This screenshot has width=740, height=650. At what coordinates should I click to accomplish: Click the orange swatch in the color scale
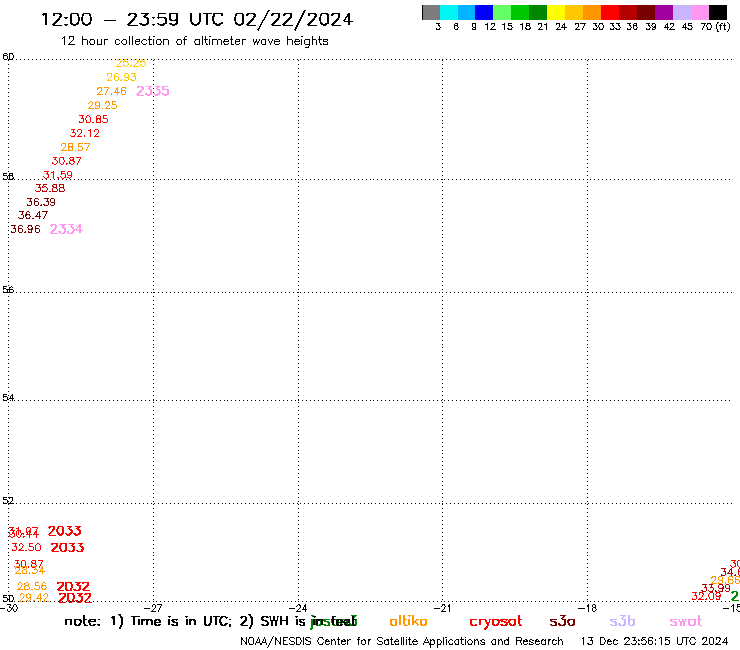tap(592, 12)
